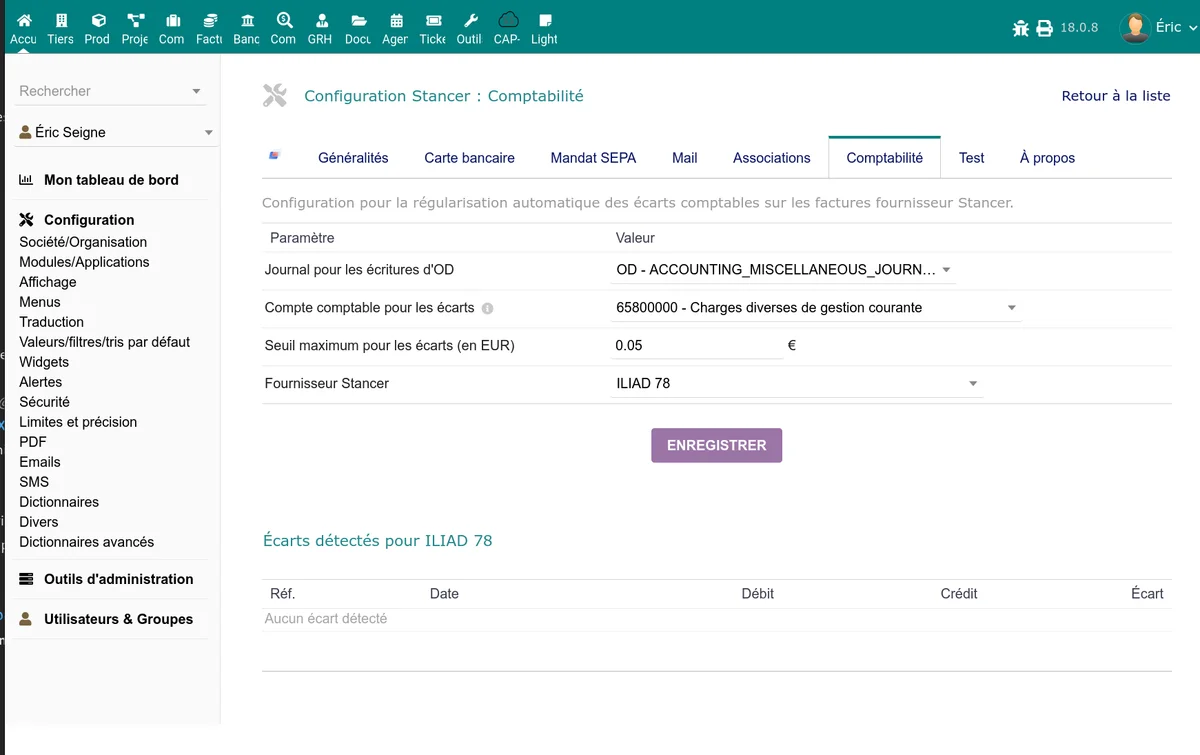The width and height of the screenshot is (1200, 755).
Task: Open Valeurs/filtres/tris par défaut
Action: pyautogui.click(x=104, y=342)
